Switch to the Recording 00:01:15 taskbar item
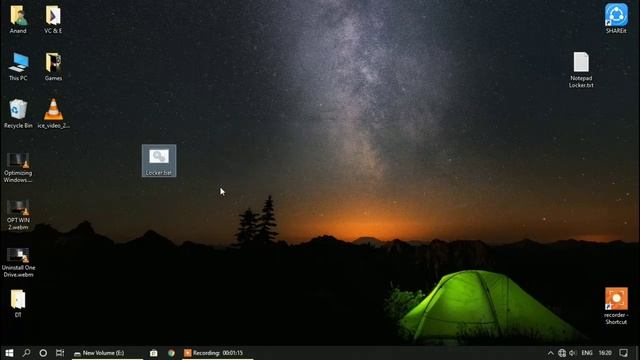 point(218,353)
